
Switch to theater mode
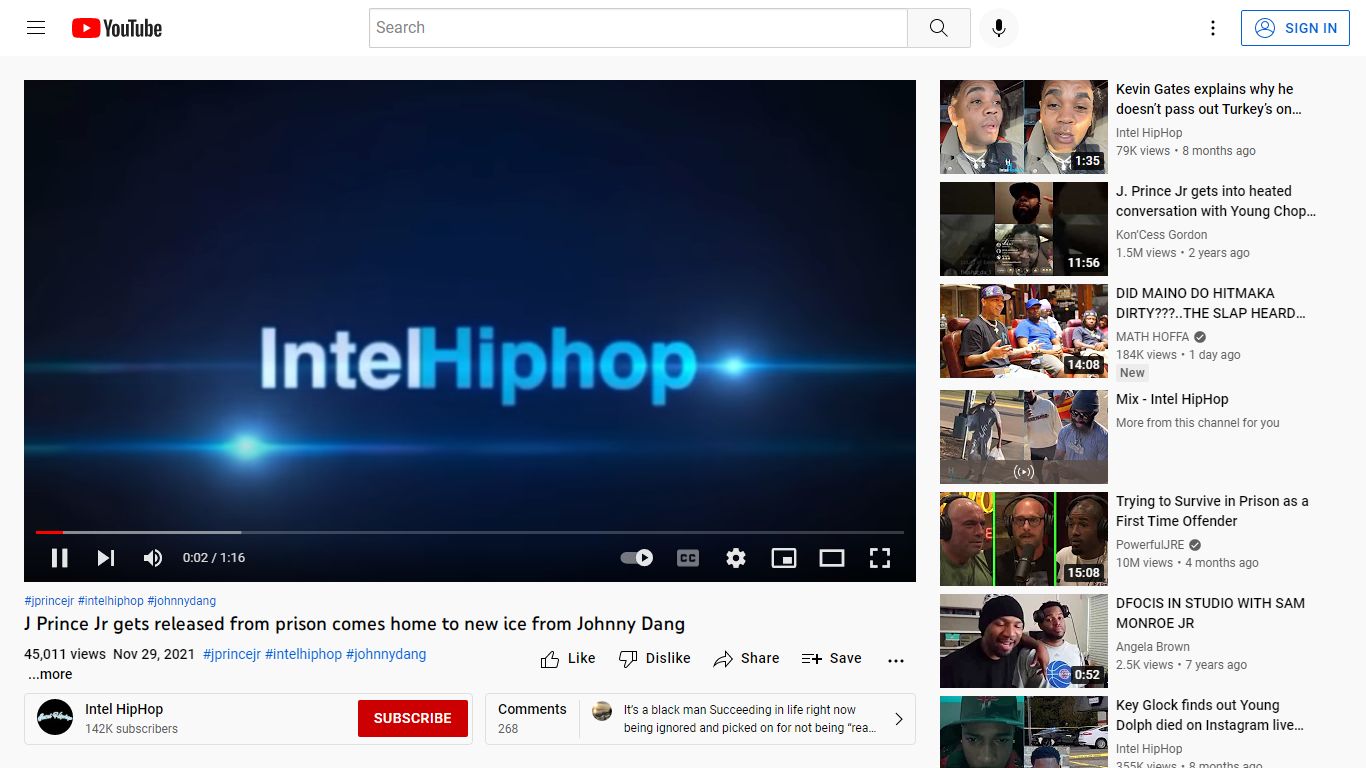coord(832,558)
